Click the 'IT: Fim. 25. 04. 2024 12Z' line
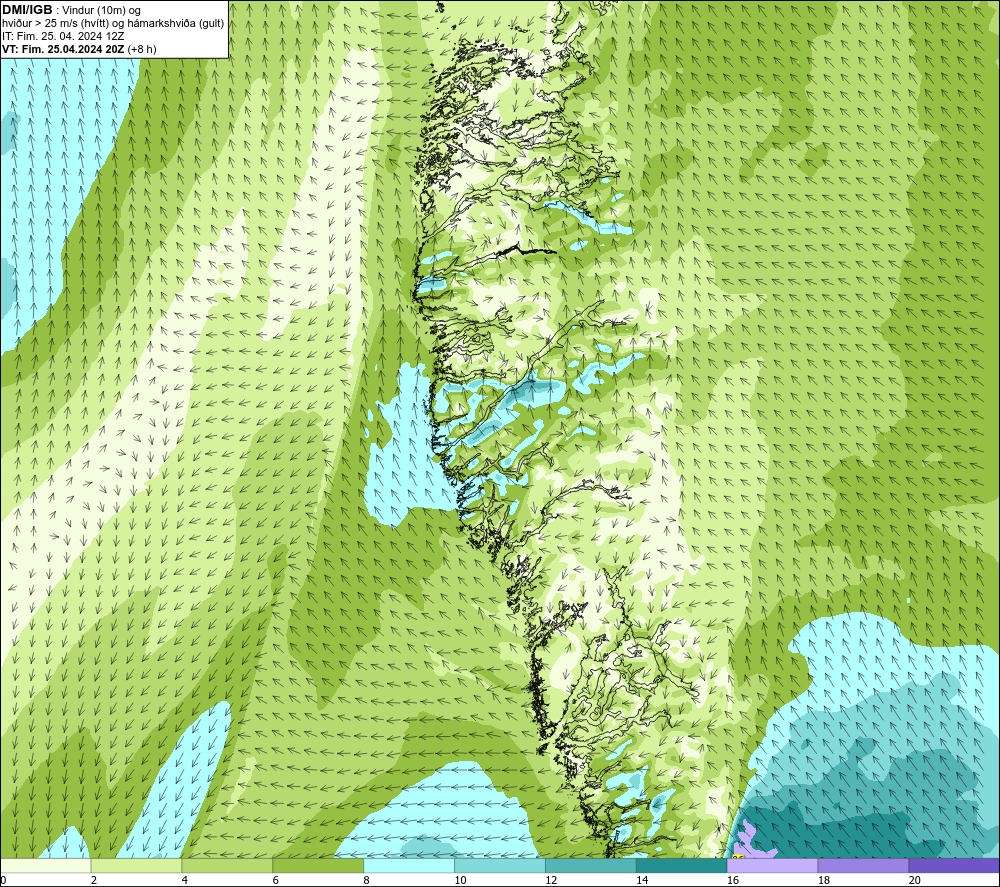 [63, 36]
